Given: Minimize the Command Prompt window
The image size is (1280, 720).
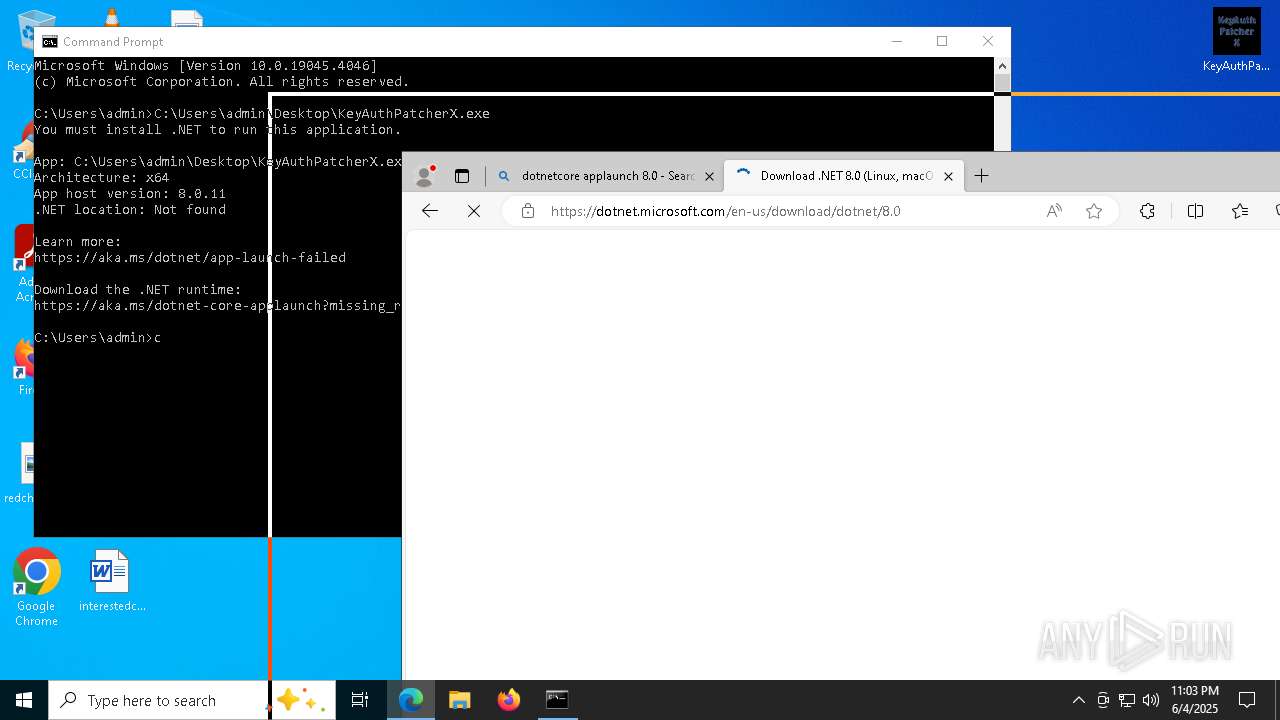Looking at the screenshot, I should (x=896, y=41).
